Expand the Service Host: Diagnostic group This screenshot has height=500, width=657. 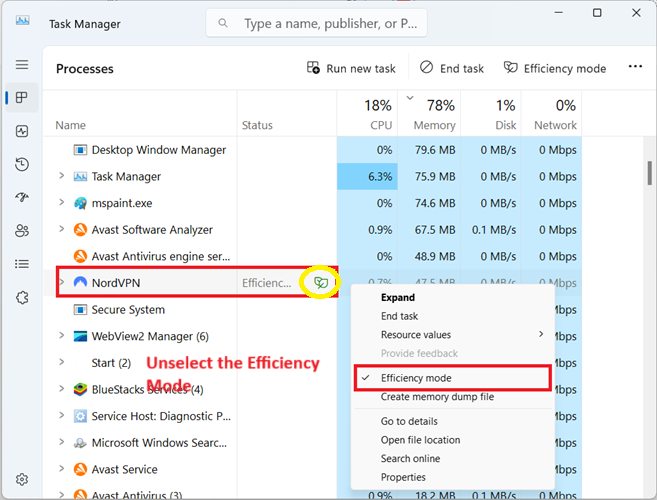(62, 415)
